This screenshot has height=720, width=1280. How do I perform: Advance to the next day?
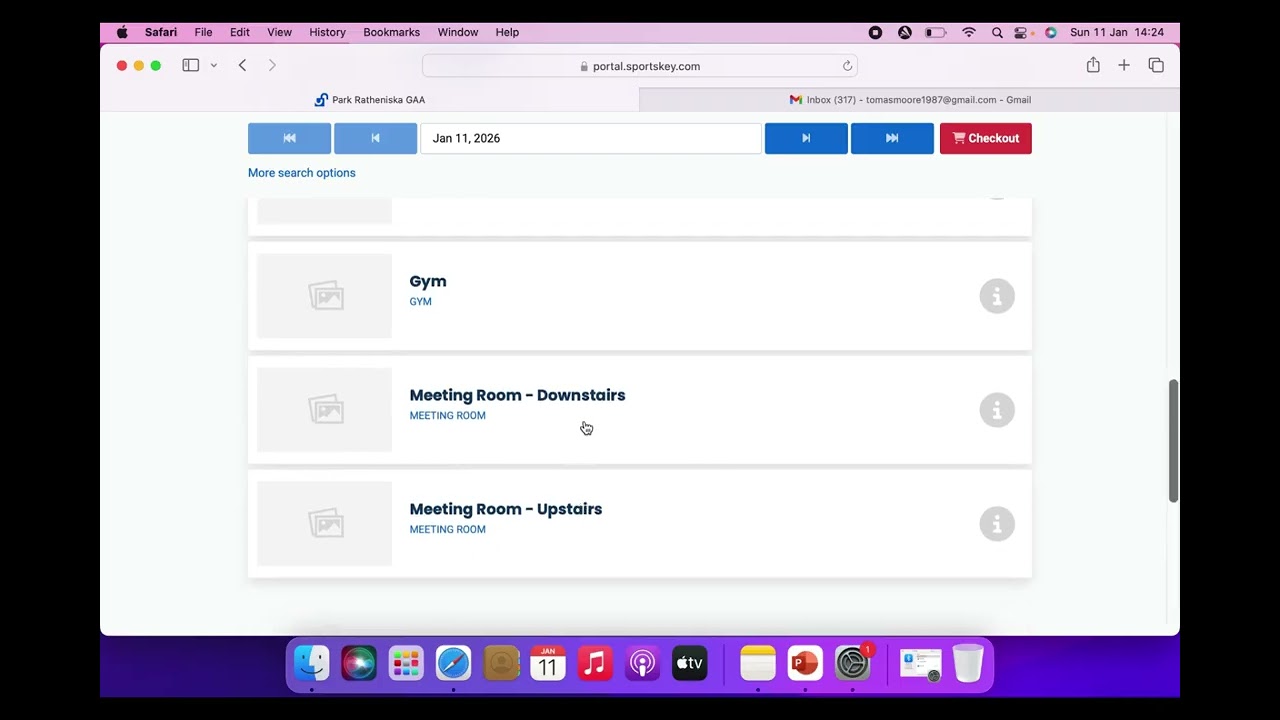[806, 138]
